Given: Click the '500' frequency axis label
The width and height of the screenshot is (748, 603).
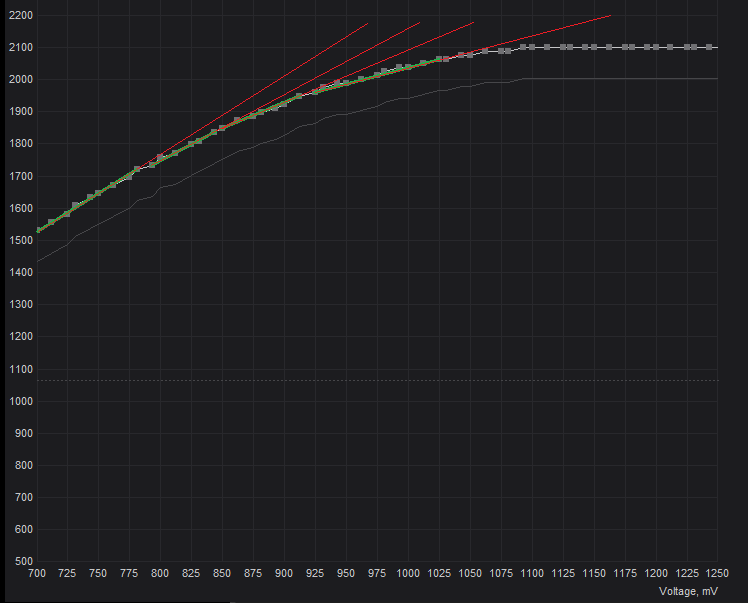Looking at the screenshot, I should 24,561.
